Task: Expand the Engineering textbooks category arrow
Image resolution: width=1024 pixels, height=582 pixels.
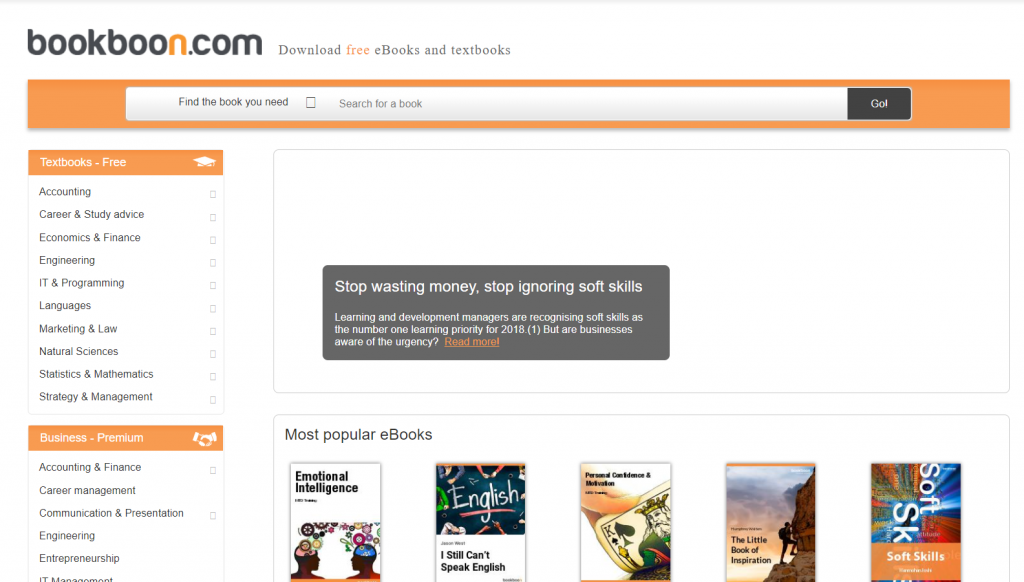Action: tap(213, 263)
